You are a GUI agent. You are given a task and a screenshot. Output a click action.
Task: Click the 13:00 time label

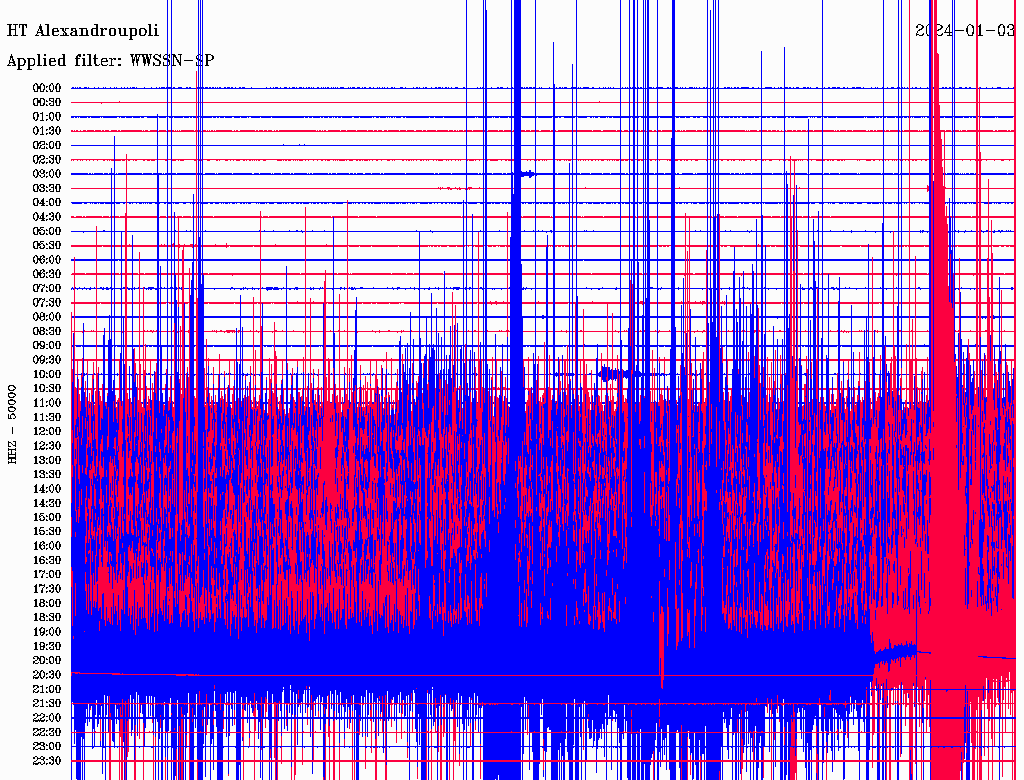[x=47, y=461]
